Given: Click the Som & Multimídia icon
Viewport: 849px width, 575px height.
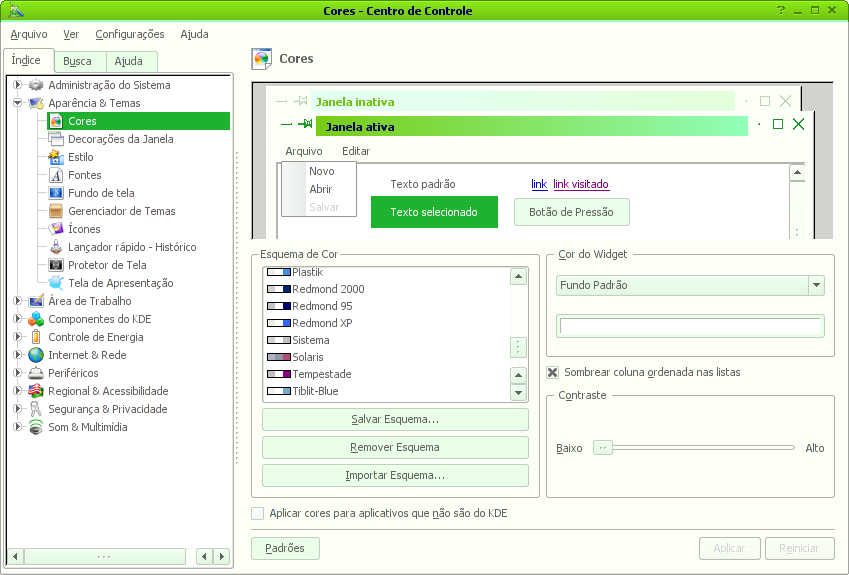Looking at the screenshot, I should coord(36,427).
